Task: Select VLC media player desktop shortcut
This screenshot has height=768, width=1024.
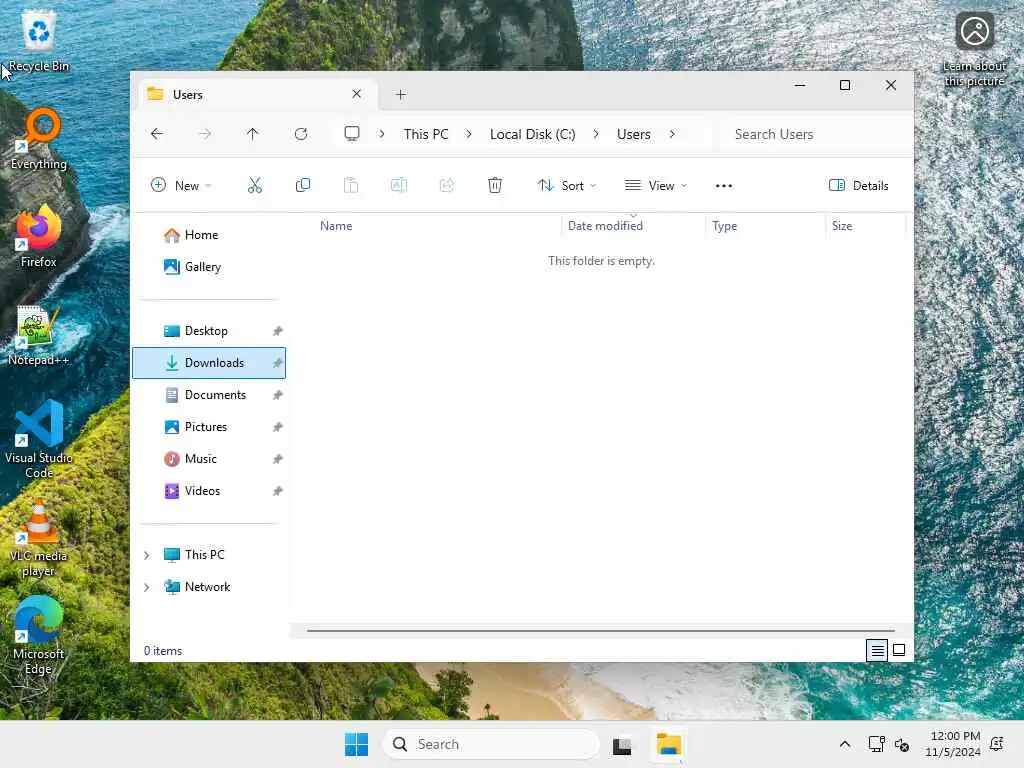Action: click(39, 539)
